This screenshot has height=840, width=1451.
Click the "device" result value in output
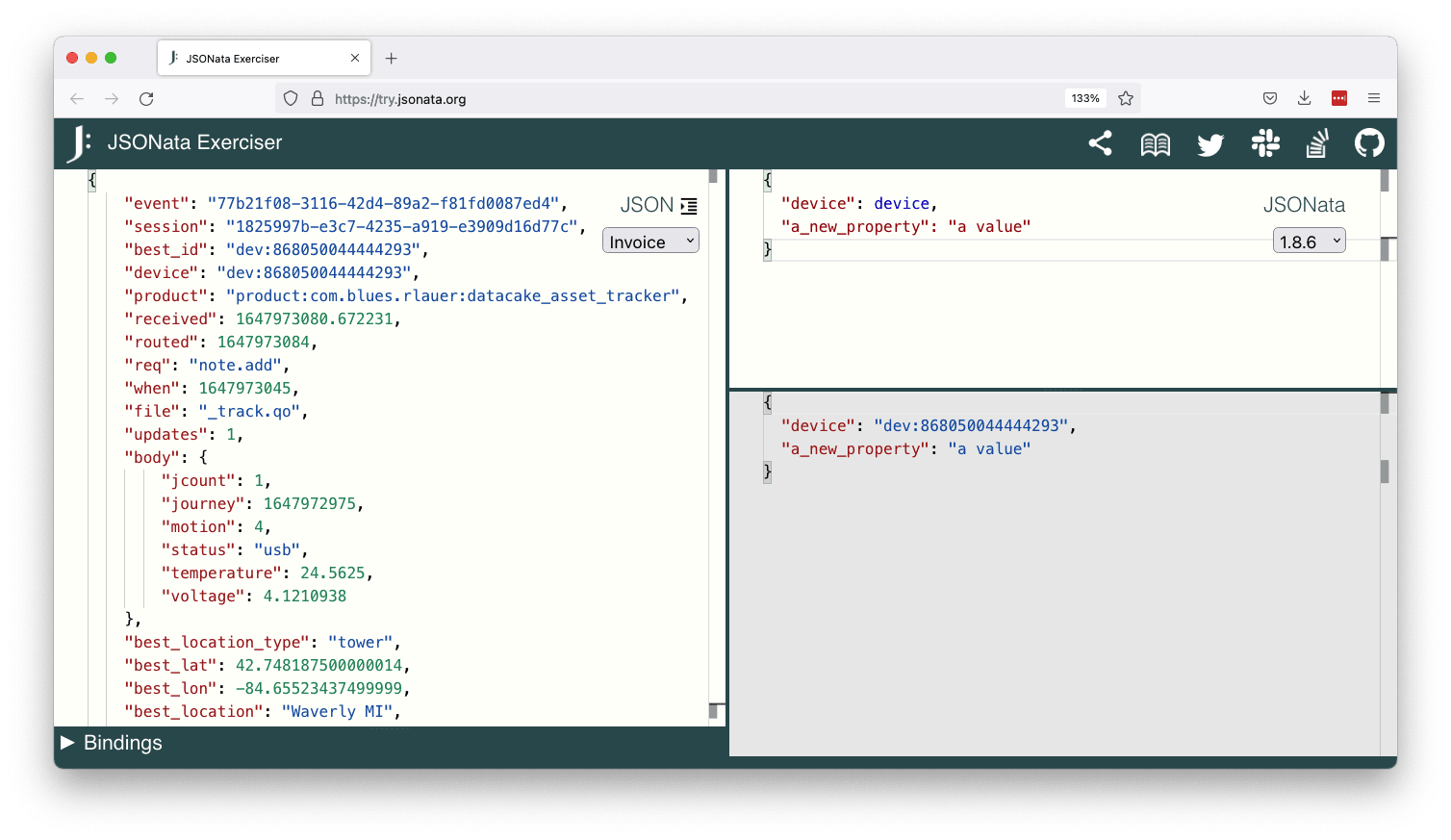point(971,425)
